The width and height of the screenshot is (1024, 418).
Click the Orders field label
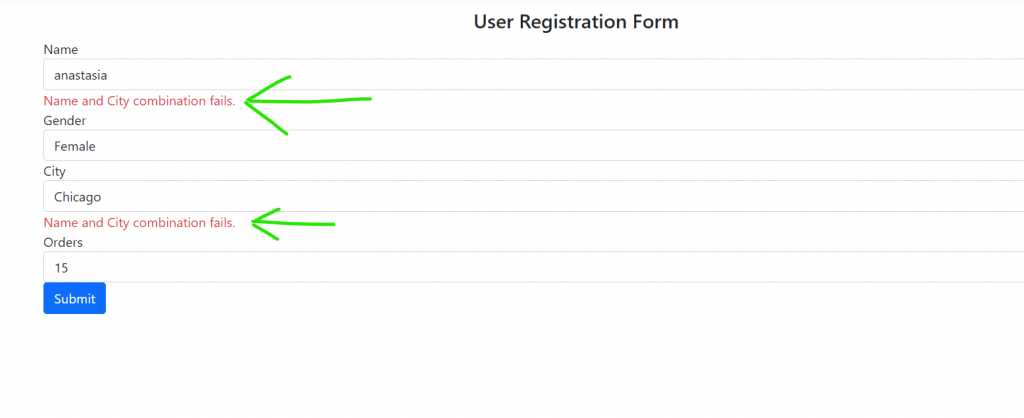tap(63, 243)
